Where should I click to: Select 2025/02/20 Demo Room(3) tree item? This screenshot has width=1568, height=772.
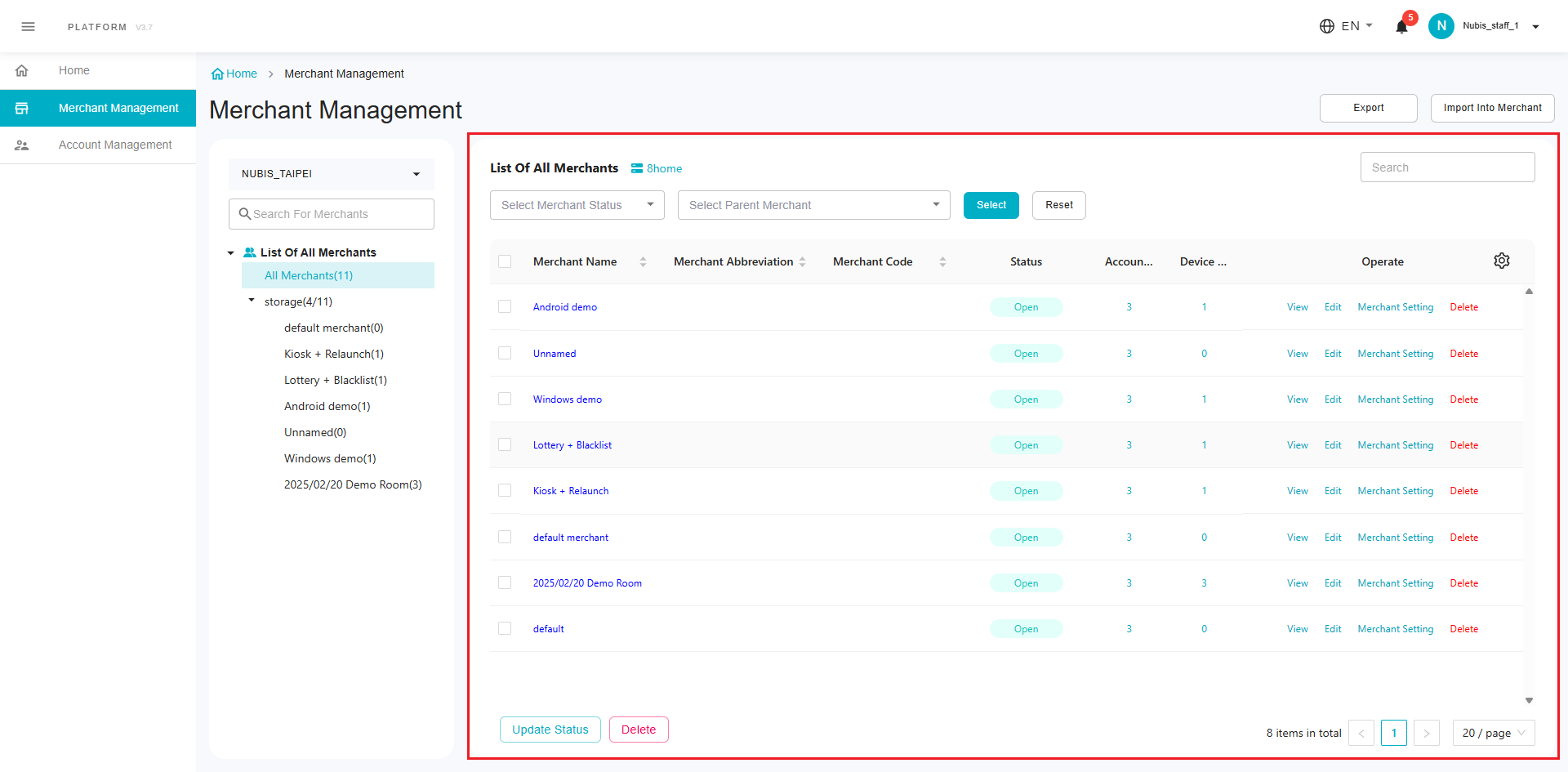point(353,484)
